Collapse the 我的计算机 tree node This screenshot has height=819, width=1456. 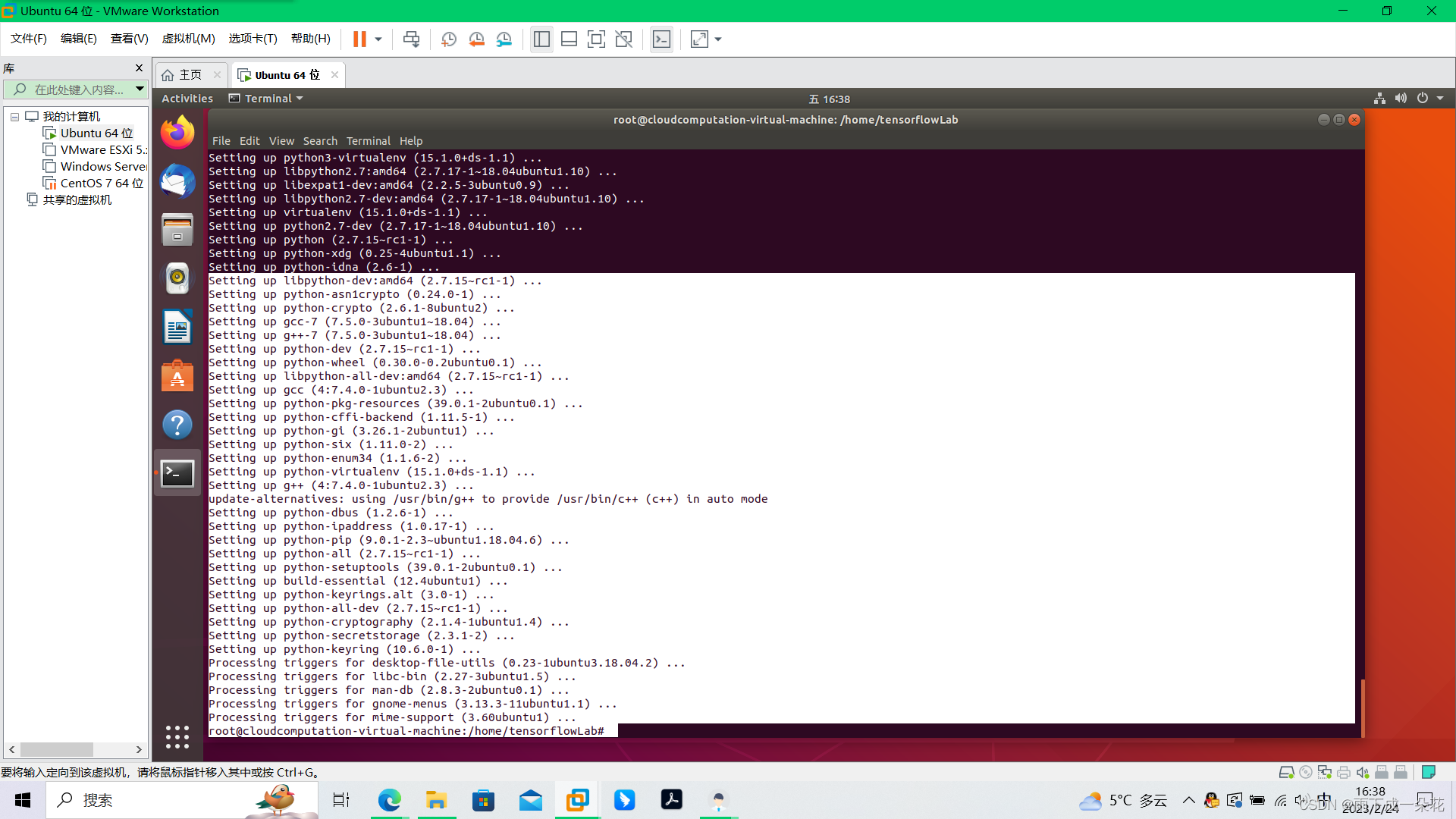pyautogui.click(x=14, y=117)
